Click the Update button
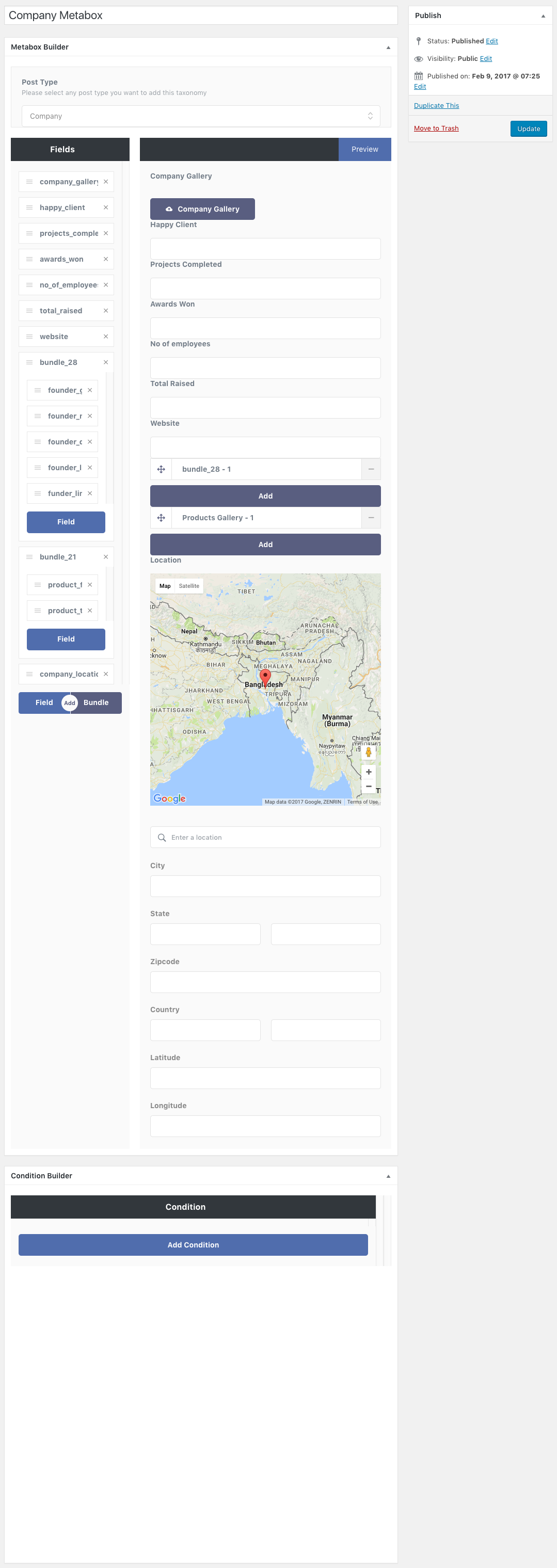 click(528, 129)
